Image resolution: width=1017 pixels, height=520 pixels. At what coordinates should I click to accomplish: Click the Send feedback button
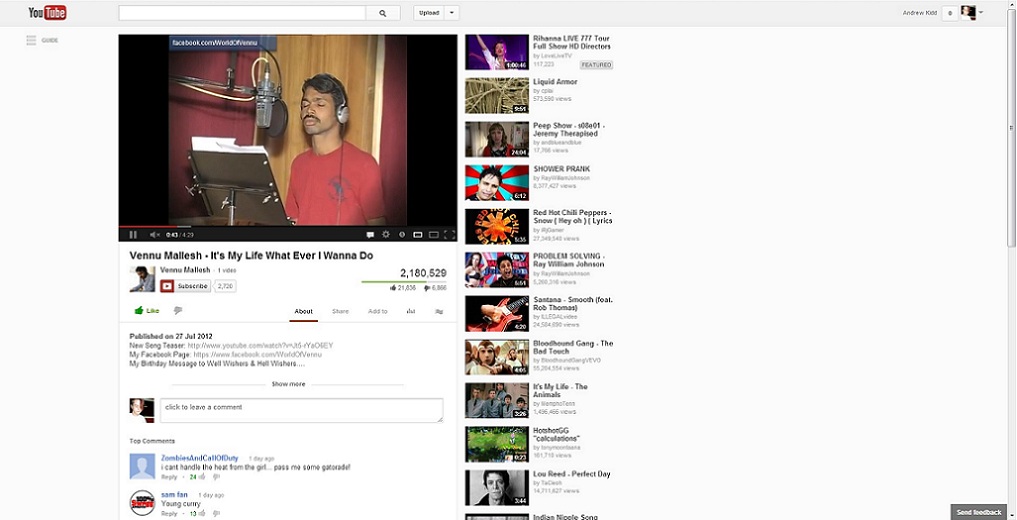tap(979, 512)
